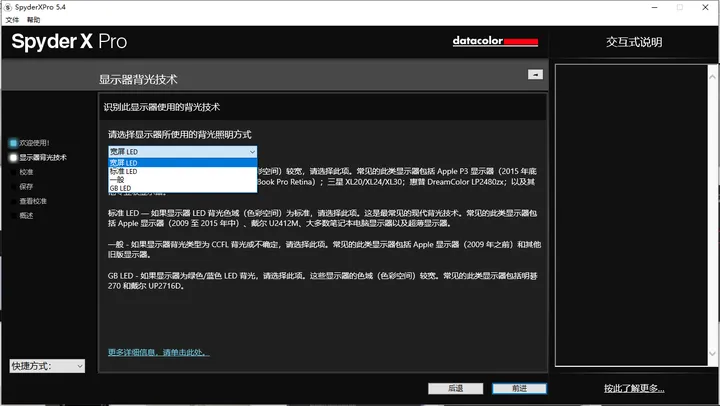Click the SpyderXPro app icon in title bar
This screenshot has height=406, width=720.
8,7
